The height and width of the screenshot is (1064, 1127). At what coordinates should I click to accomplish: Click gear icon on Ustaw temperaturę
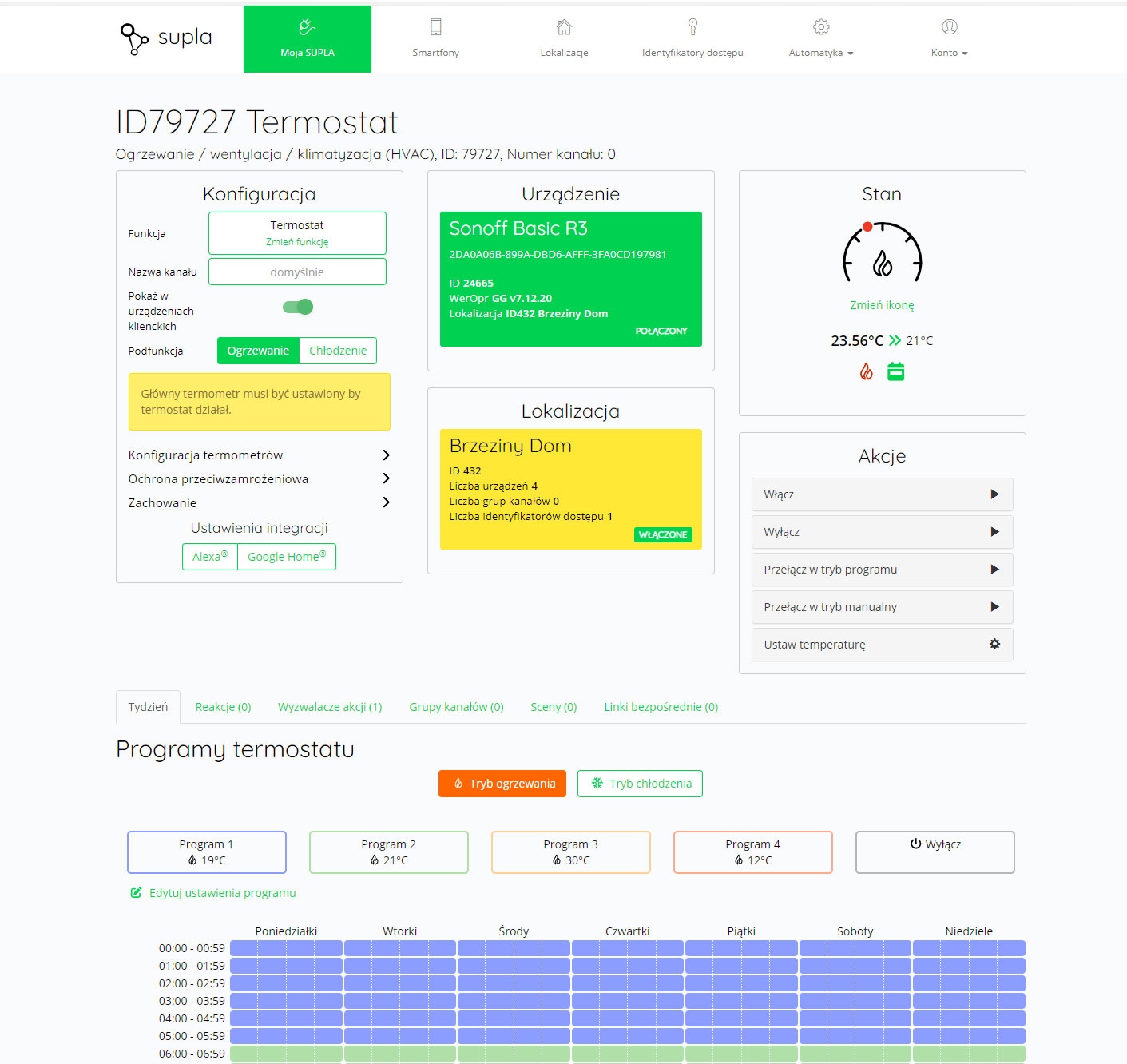(x=994, y=644)
